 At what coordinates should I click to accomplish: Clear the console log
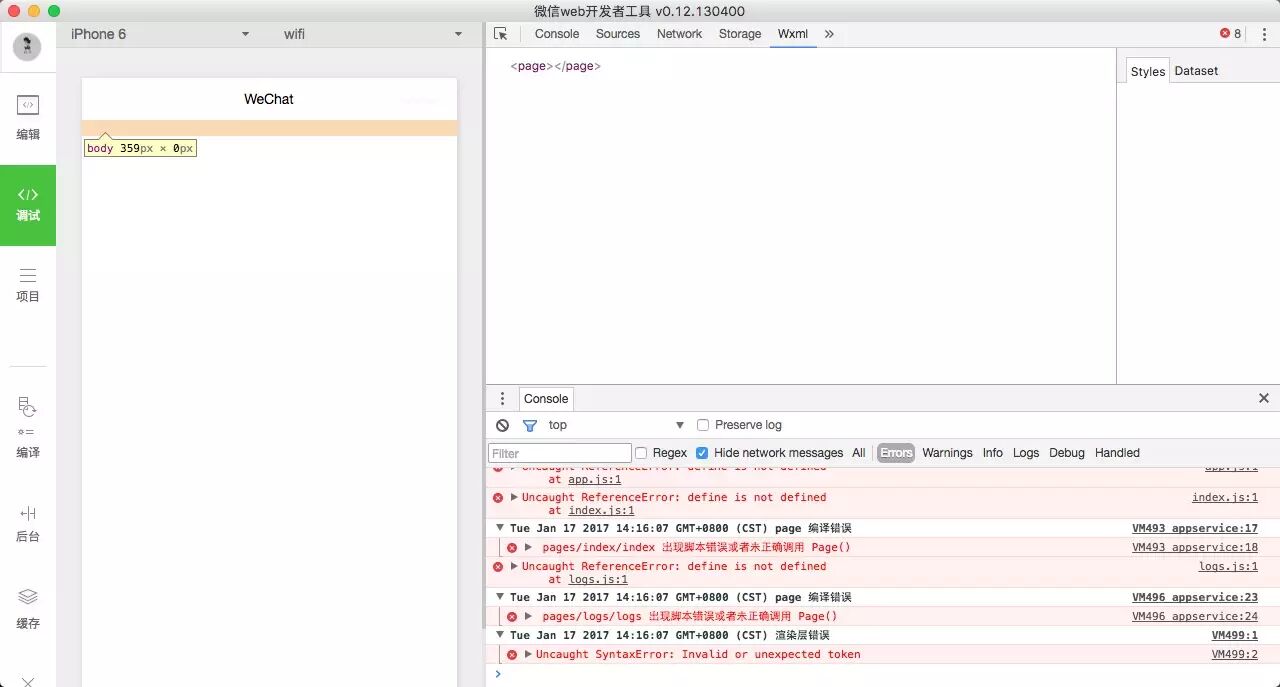(502, 425)
